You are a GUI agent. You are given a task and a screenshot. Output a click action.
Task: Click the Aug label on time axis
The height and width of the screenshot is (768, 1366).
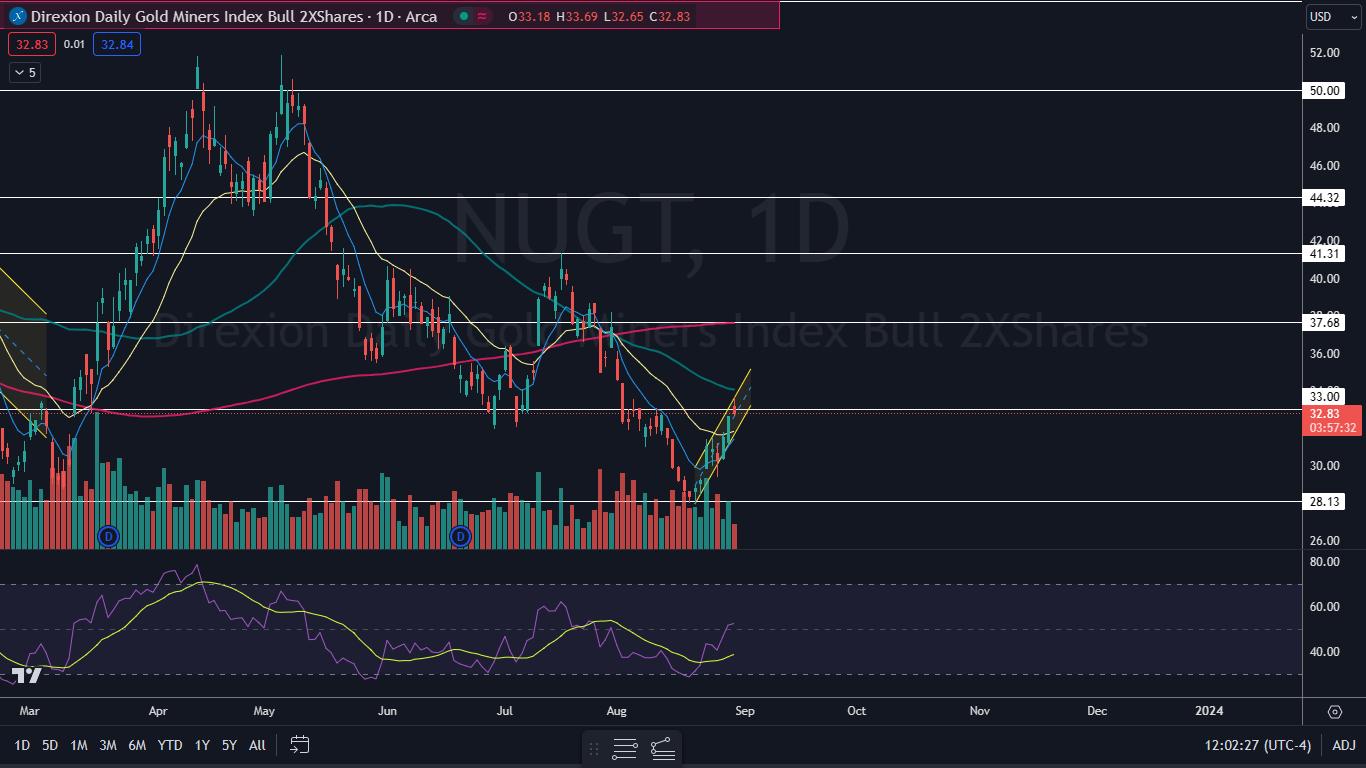617,711
